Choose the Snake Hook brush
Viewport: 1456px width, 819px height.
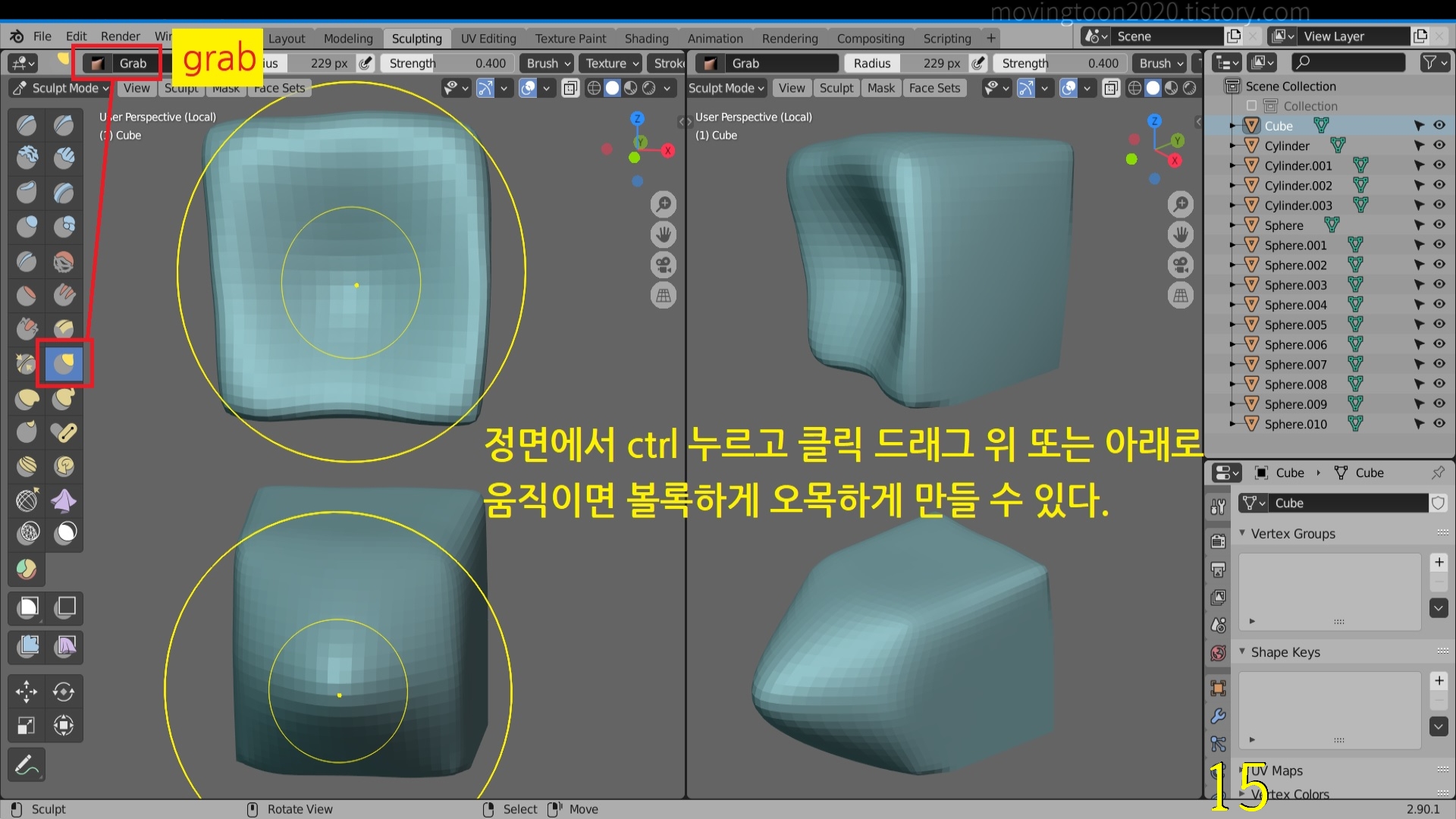pyautogui.click(x=64, y=398)
